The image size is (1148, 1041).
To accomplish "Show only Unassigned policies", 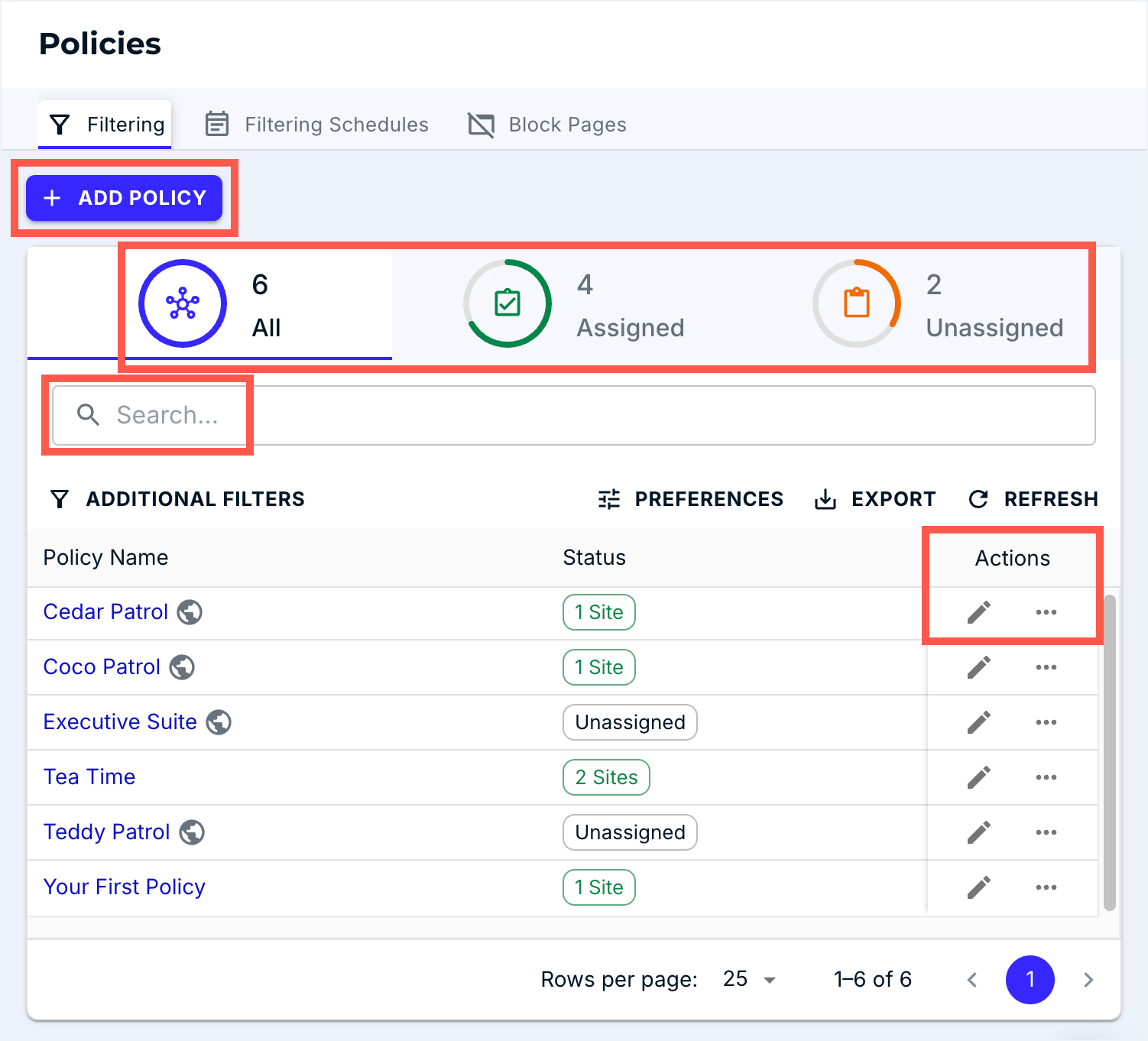I will pyautogui.click(x=939, y=305).
